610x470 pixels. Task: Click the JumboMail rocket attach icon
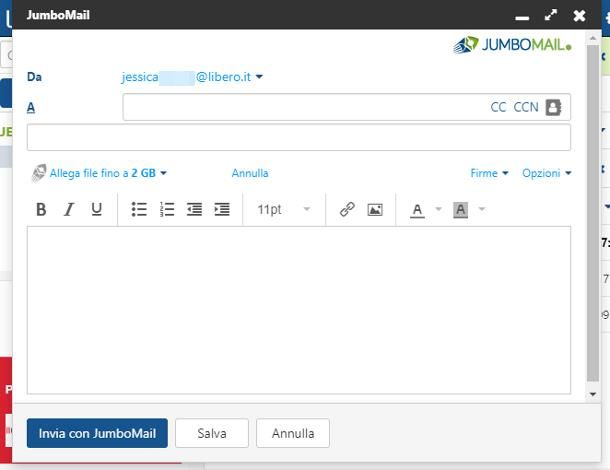tap(39, 173)
